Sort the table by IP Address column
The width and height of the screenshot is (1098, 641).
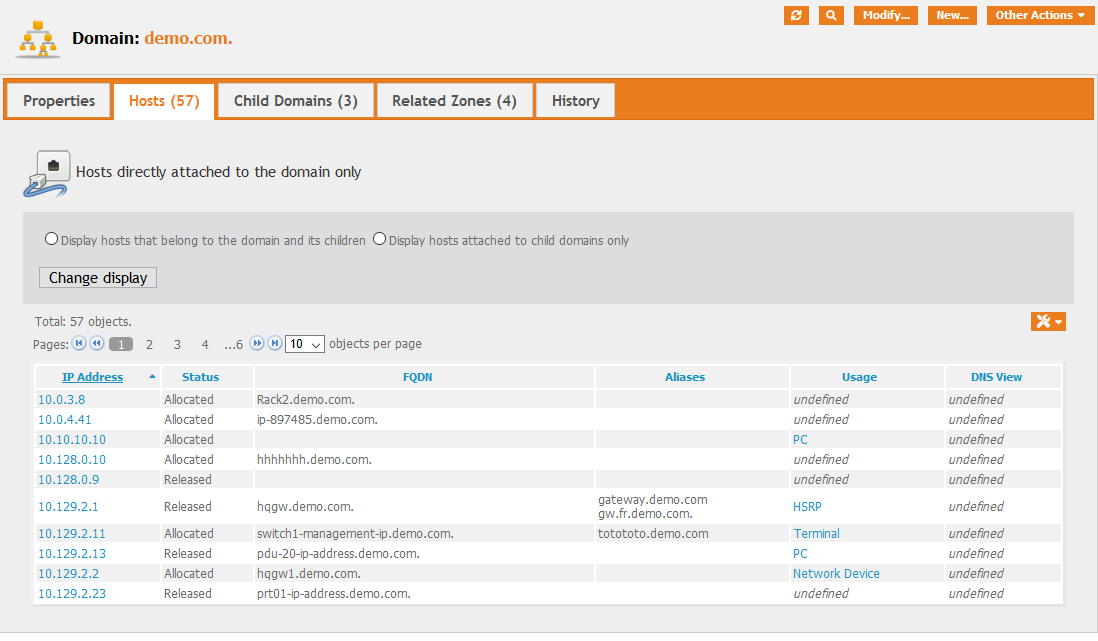[92, 377]
